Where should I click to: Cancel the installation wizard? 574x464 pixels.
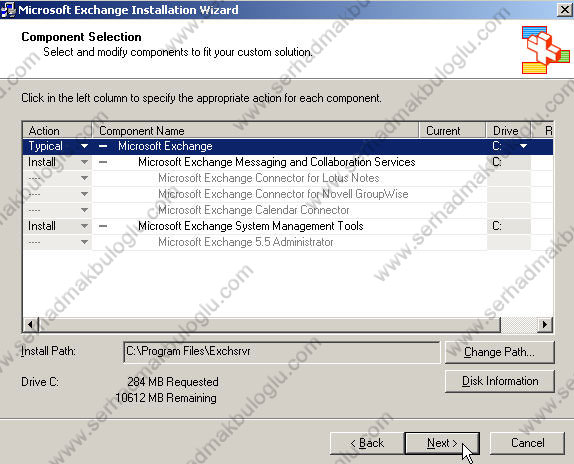pos(527,443)
